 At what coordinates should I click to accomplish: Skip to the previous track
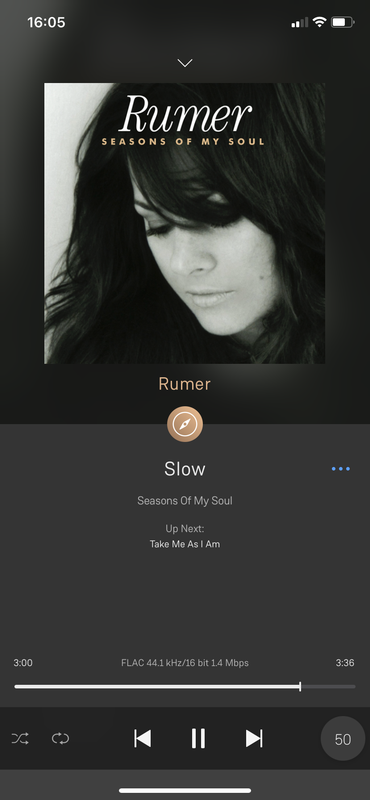(142, 738)
